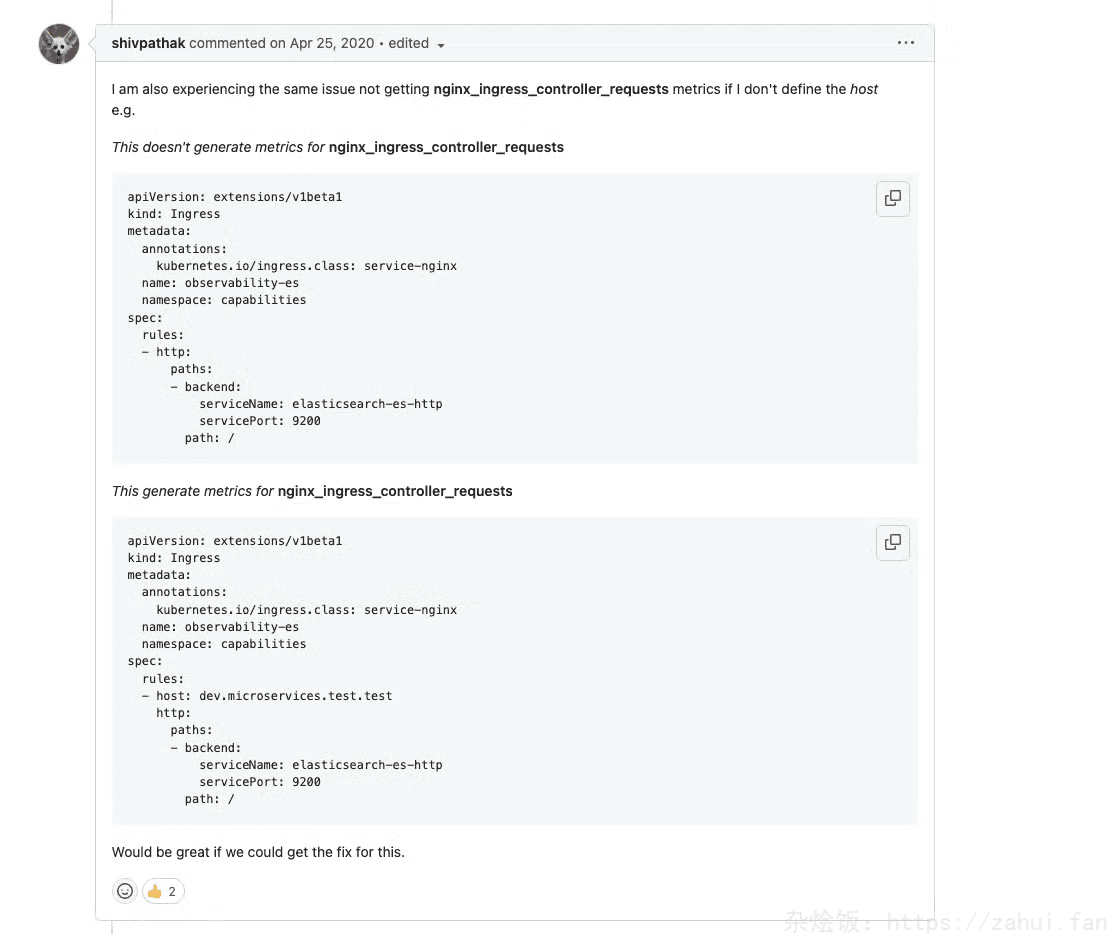Copy the second code block with host
This screenshot has height=934, width=1108.
tap(892, 542)
